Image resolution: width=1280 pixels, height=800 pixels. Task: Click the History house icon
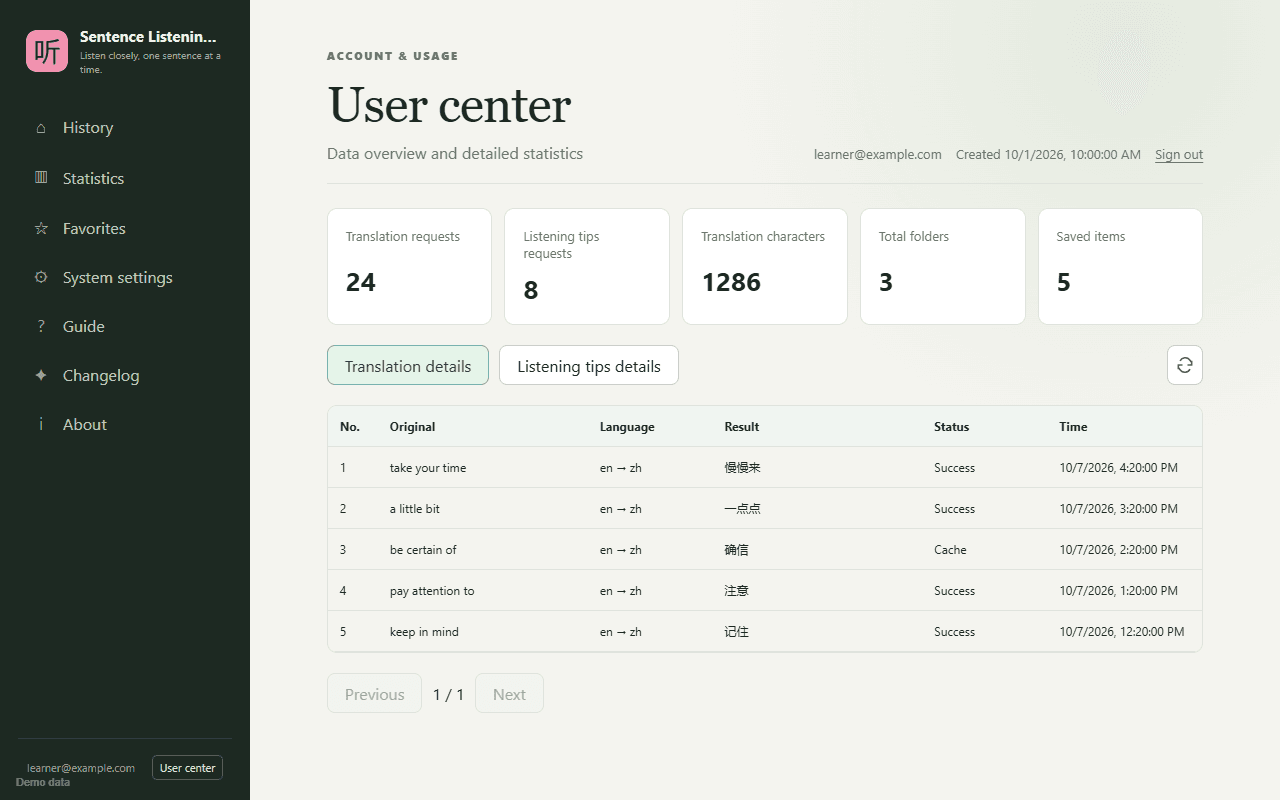click(41, 128)
